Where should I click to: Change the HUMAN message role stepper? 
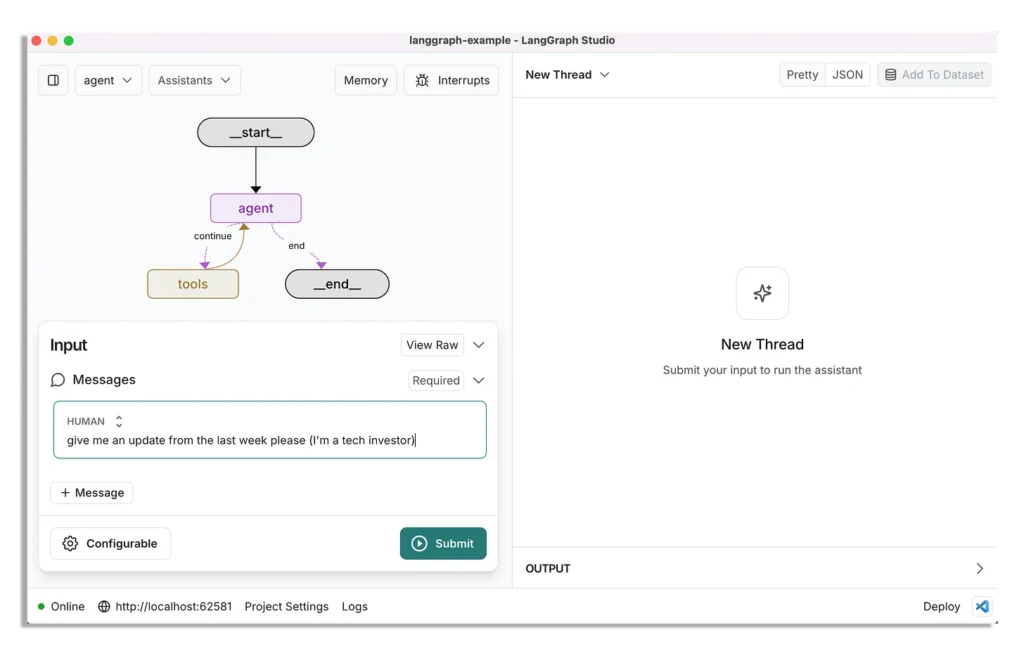[119, 421]
